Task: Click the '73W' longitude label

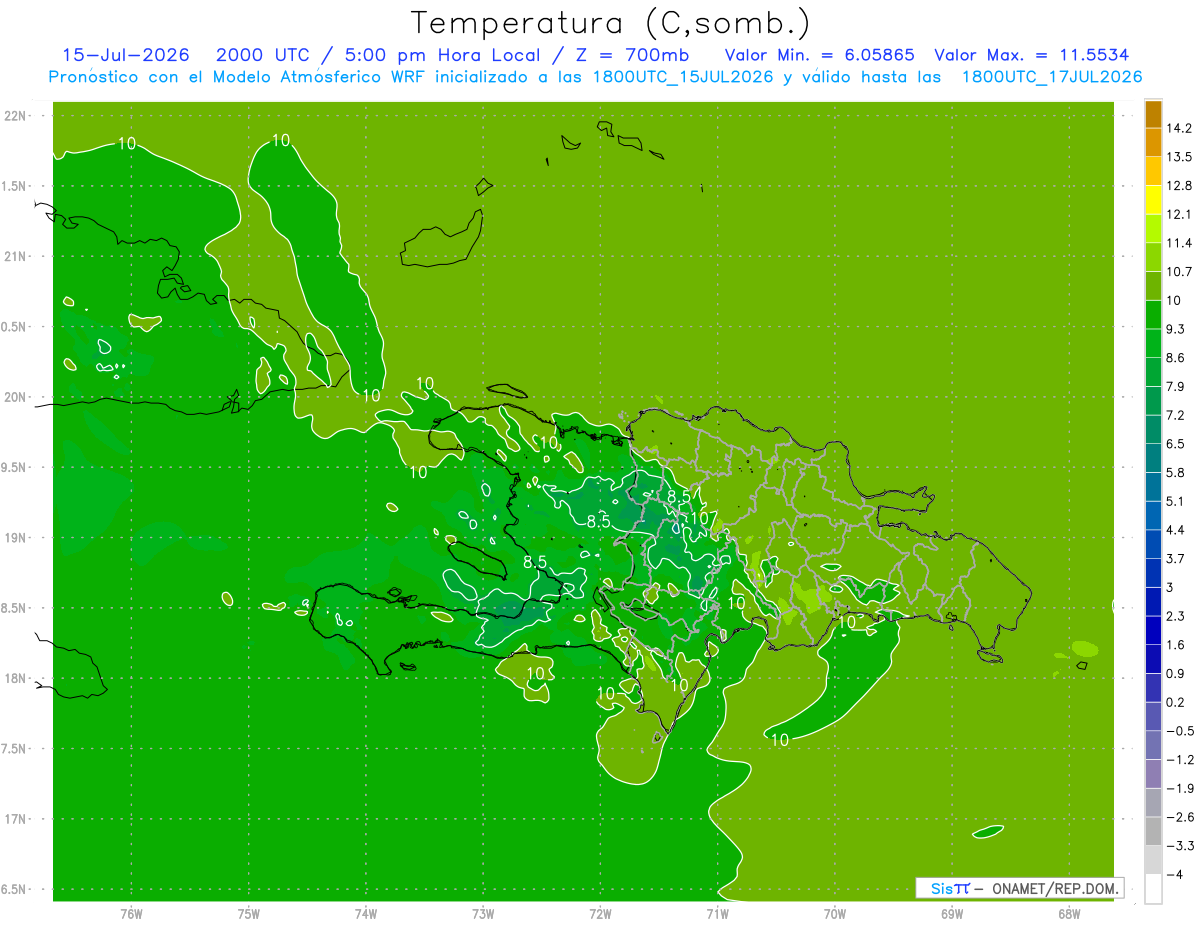Action: click(x=483, y=913)
